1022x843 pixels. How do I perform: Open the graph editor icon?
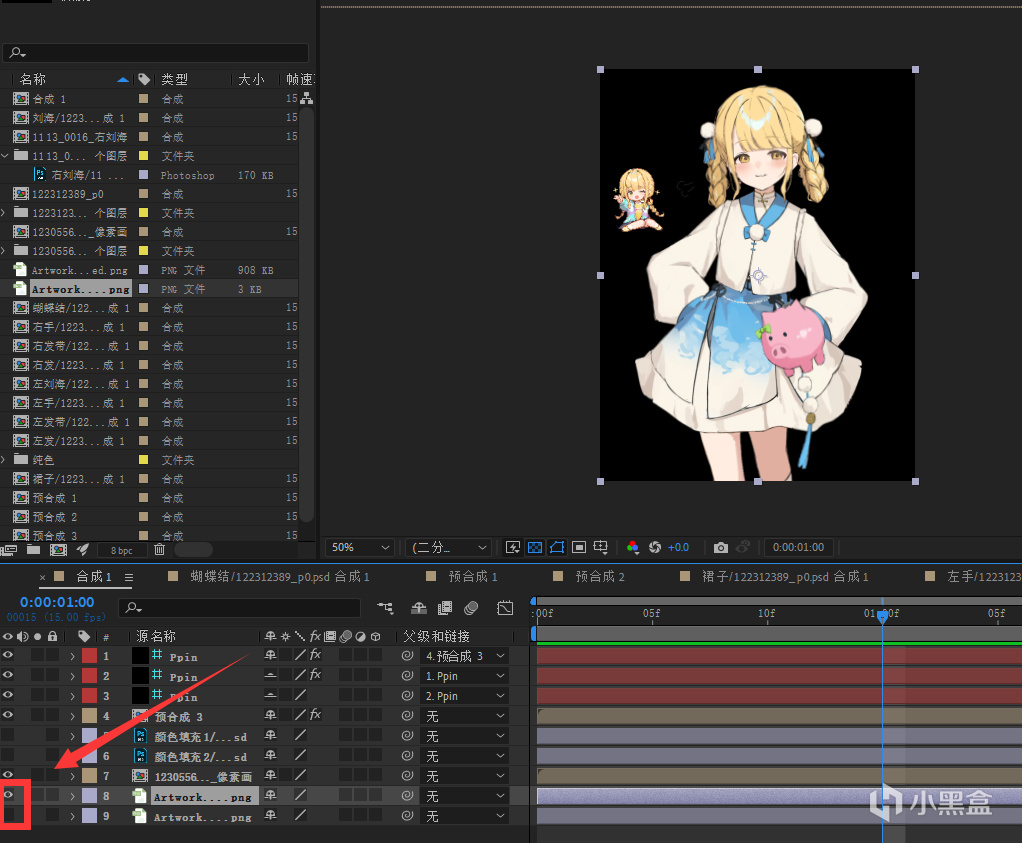tap(505, 608)
